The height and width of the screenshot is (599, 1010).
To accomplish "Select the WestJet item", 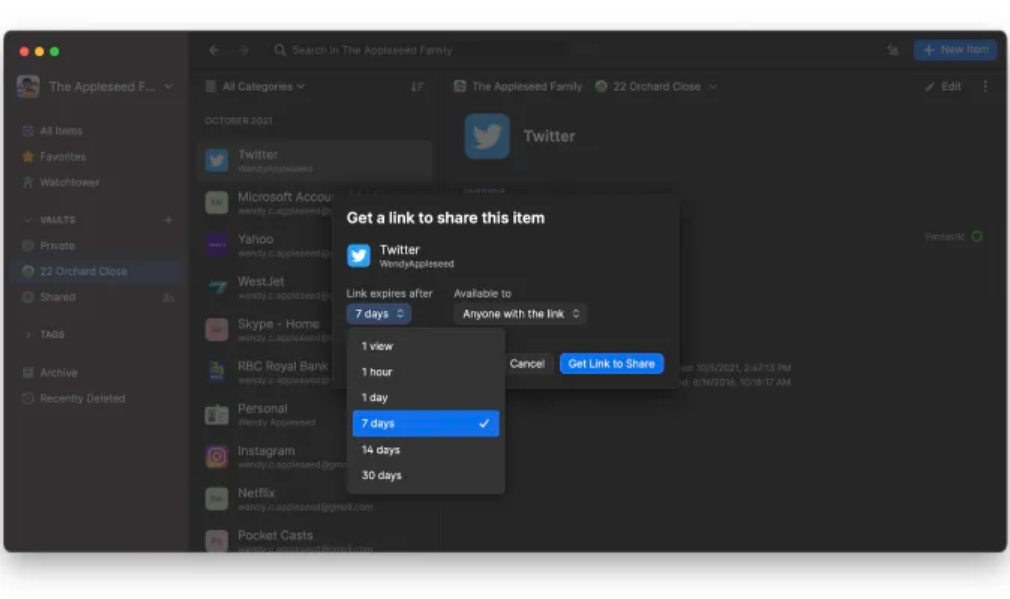I will [265, 287].
